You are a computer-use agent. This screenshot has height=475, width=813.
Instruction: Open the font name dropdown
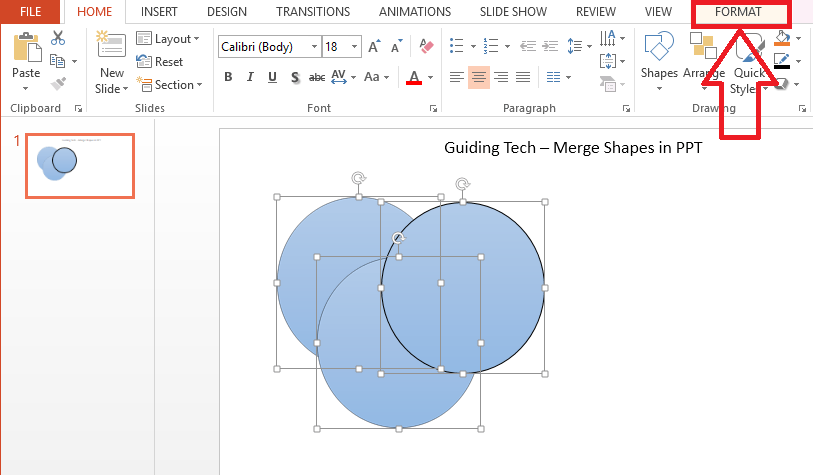click(314, 47)
